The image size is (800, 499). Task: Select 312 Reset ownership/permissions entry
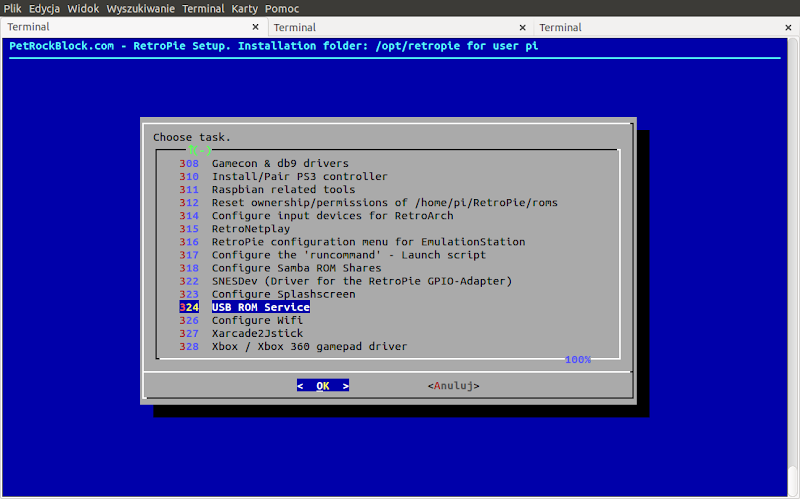click(368, 203)
